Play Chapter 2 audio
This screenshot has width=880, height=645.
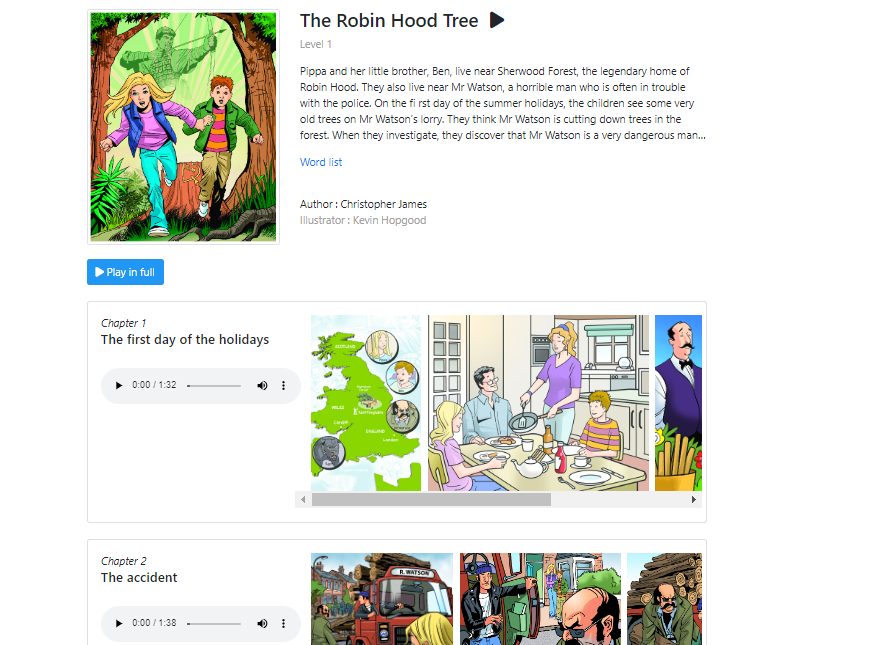click(118, 624)
